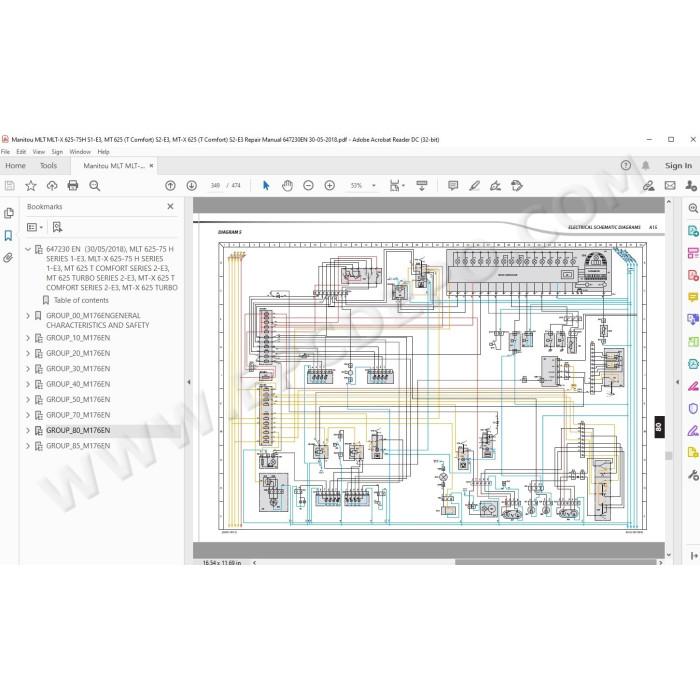Find the current bookmark icon

[x=57, y=227]
